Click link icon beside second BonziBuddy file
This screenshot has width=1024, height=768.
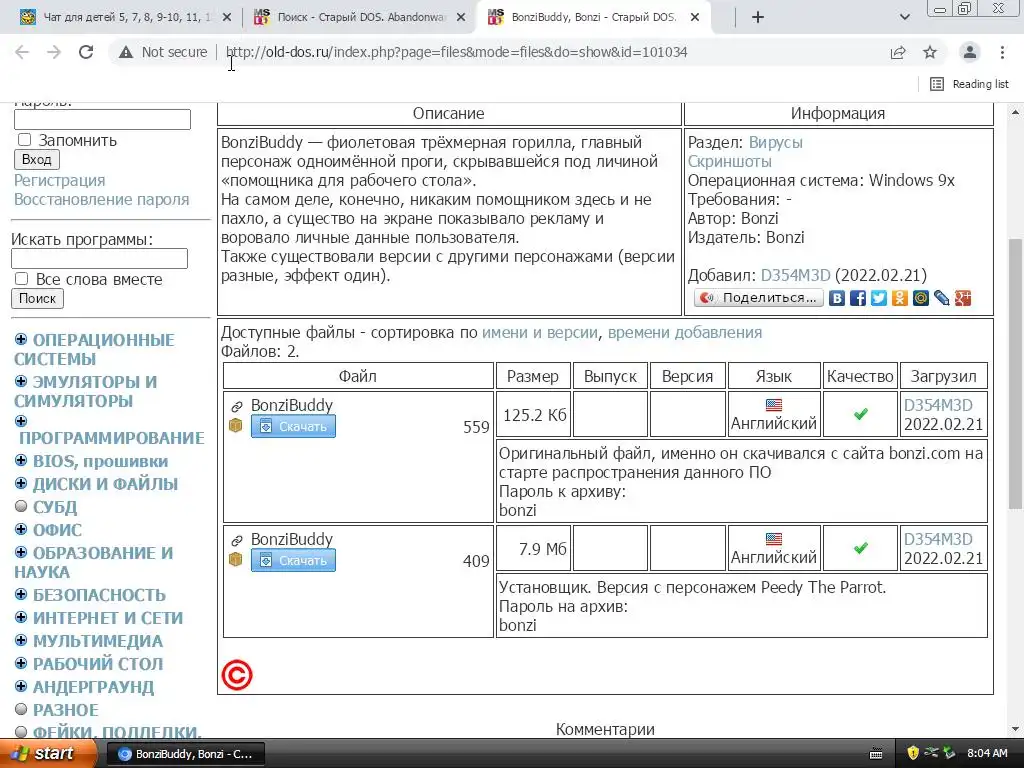pyautogui.click(x=236, y=540)
